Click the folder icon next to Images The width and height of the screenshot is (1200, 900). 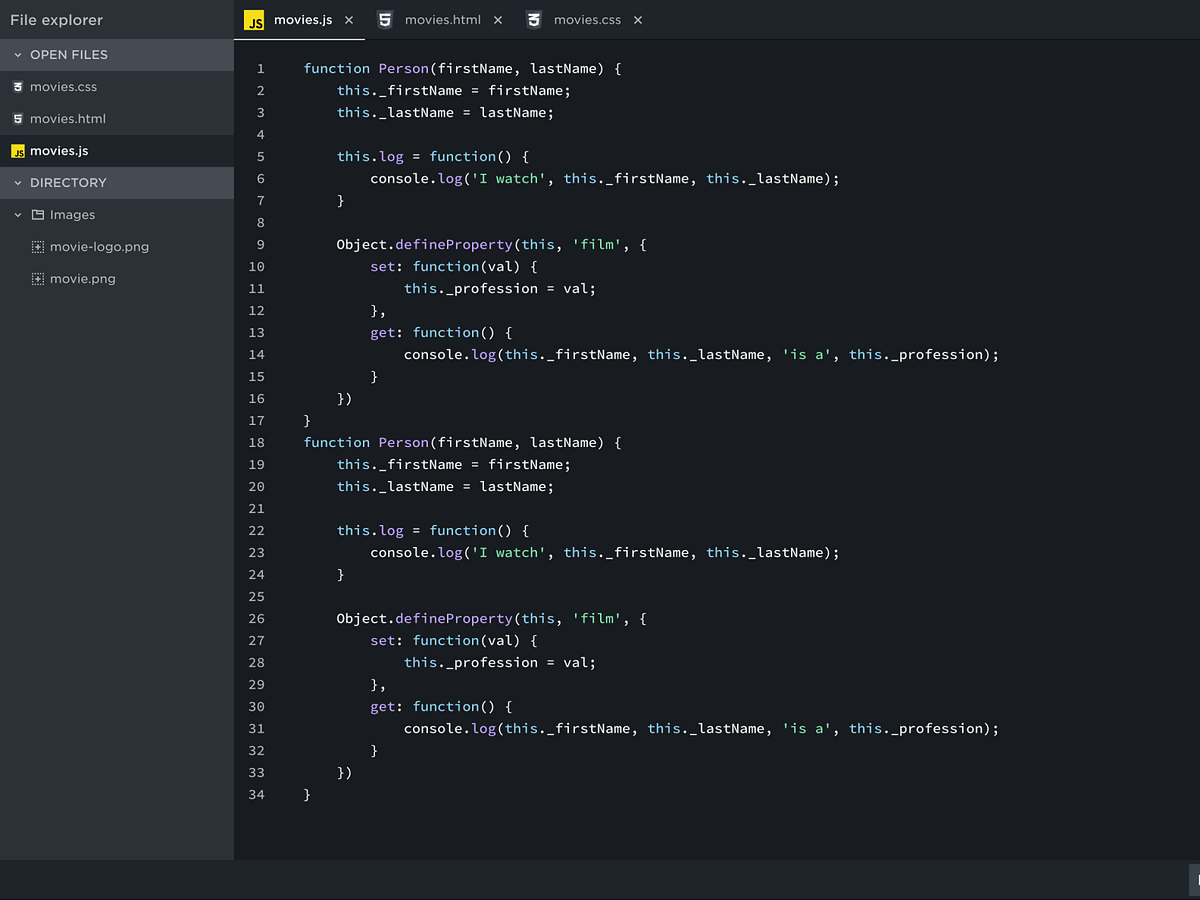(38, 214)
